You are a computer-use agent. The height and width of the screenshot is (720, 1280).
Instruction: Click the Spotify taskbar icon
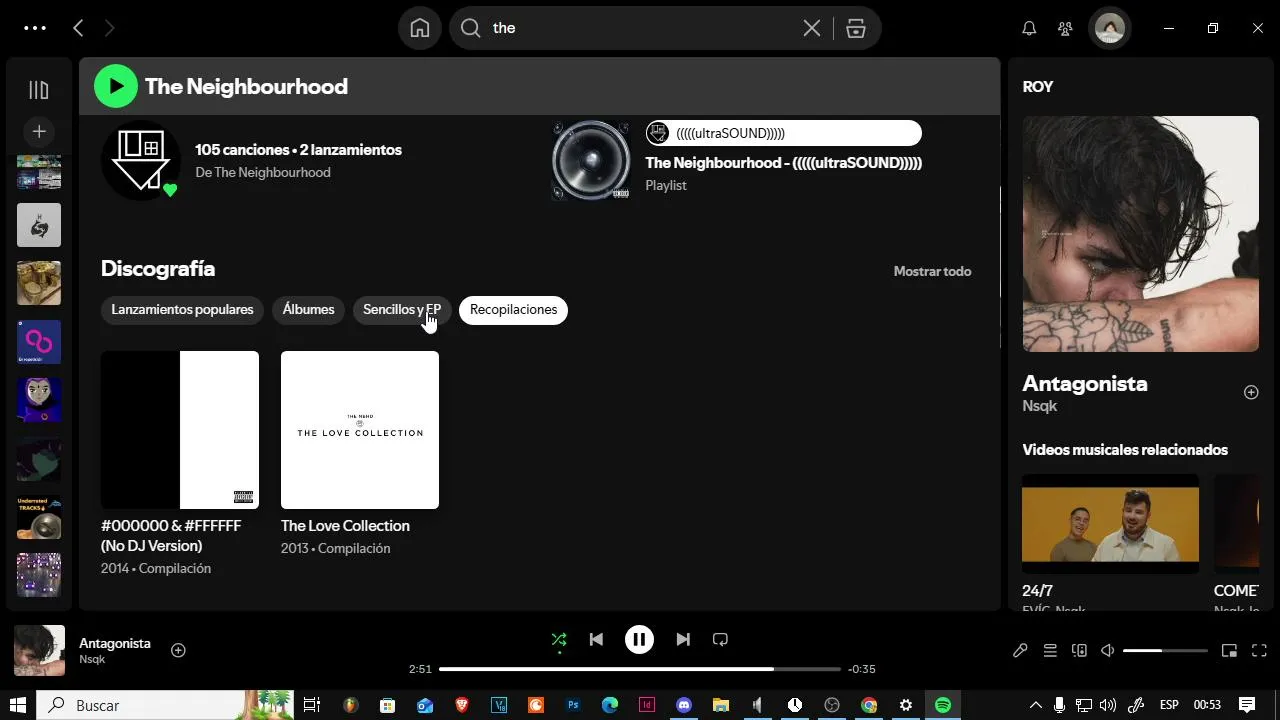click(943, 705)
